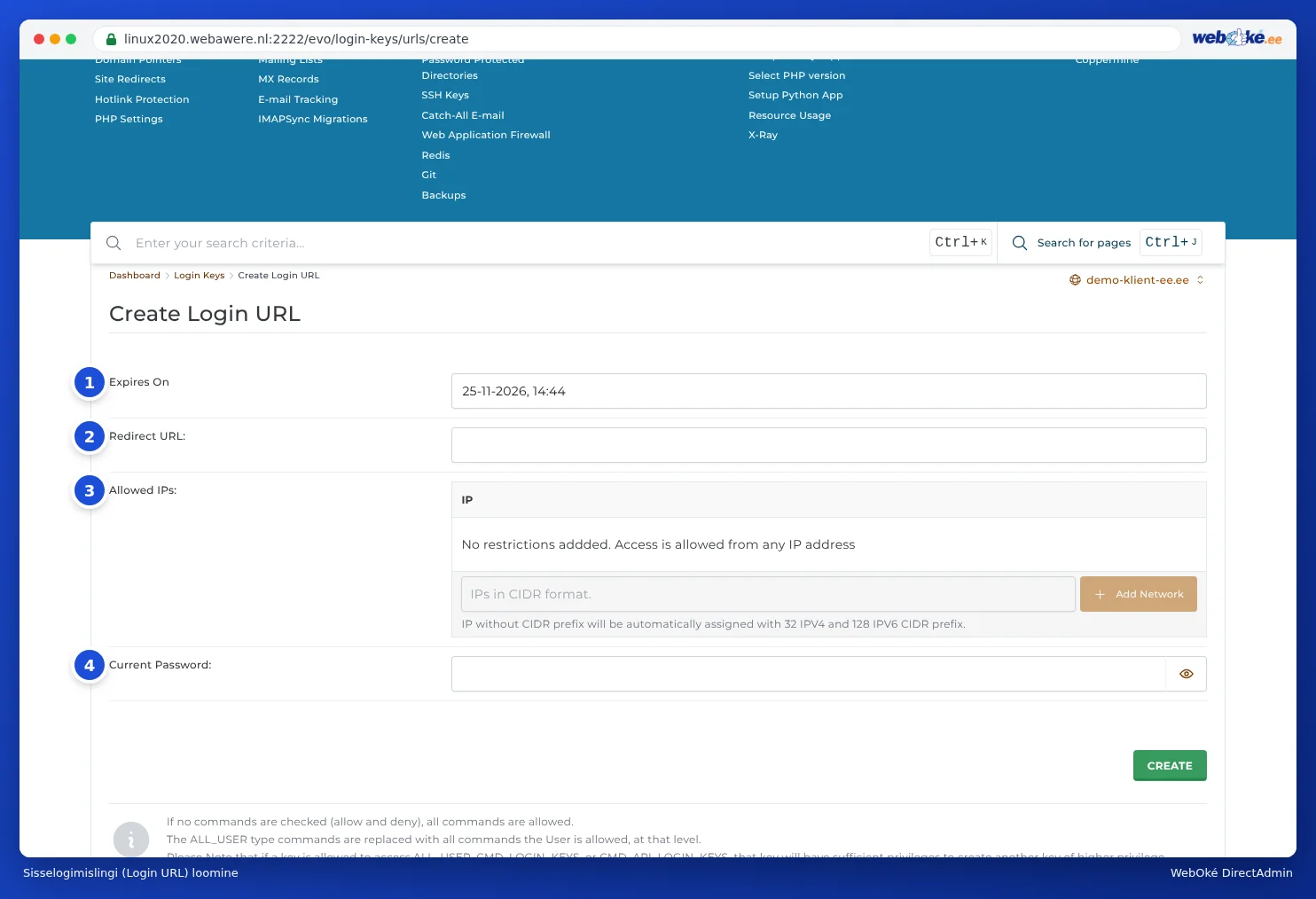Focus the Expires On date field
Screen dimensions: 1316x899
click(829, 391)
